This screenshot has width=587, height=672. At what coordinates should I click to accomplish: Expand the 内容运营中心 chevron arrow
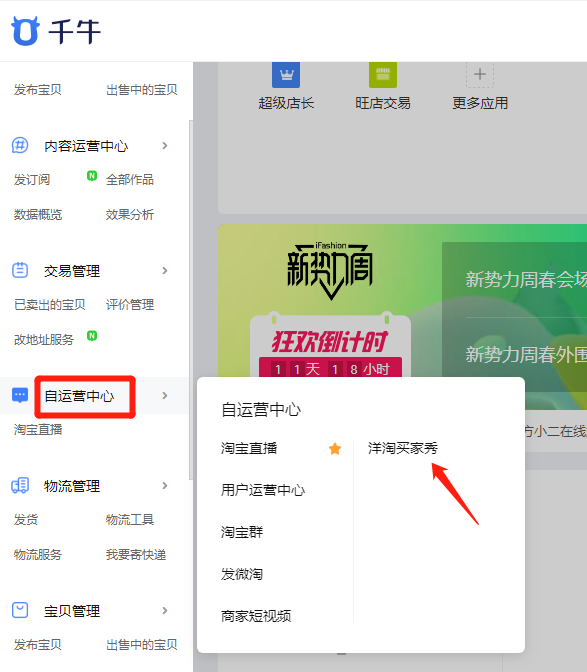click(x=165, y=146)
